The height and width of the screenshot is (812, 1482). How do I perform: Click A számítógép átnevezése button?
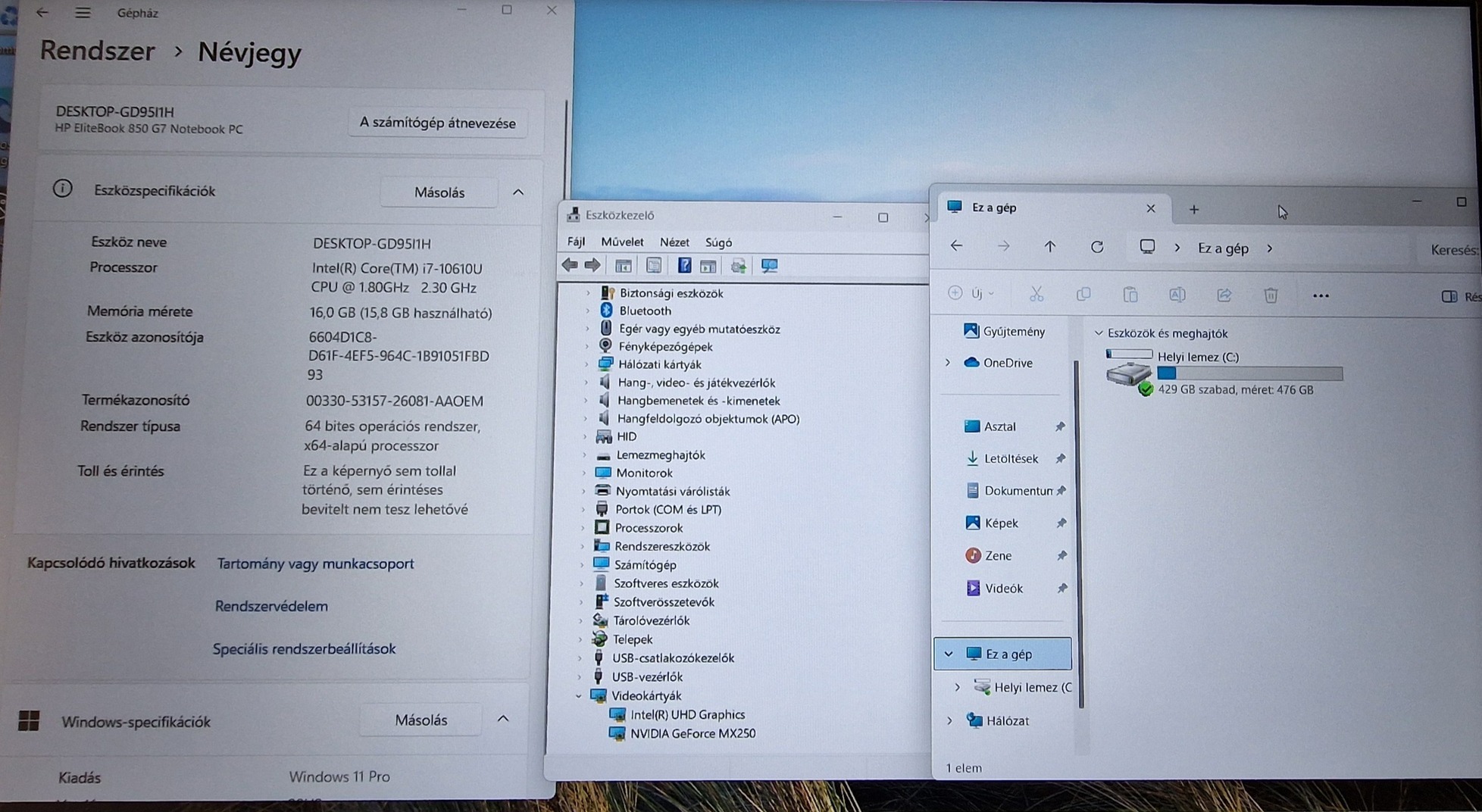pyautogui.click(x=437, y=123)
